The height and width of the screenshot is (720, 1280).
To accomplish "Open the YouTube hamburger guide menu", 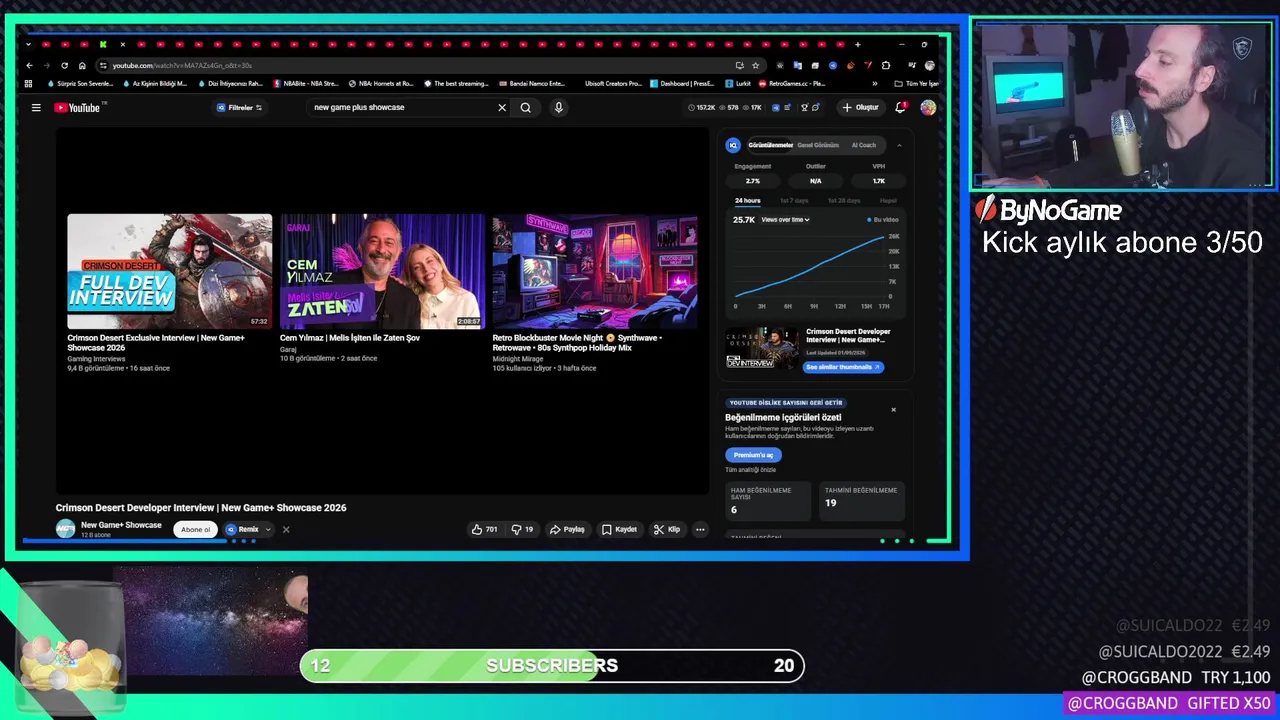I will tap(36, 108).
